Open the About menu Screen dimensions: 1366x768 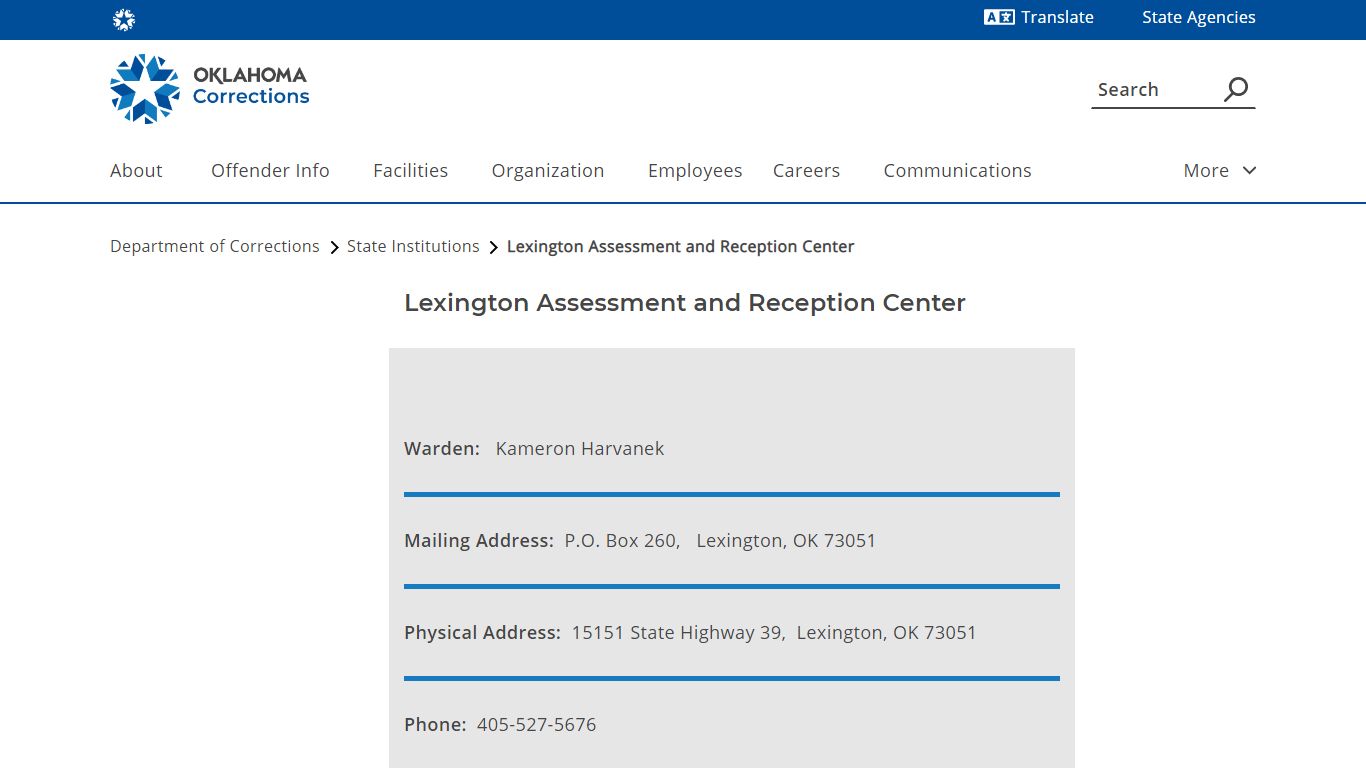tap(136, 170)
